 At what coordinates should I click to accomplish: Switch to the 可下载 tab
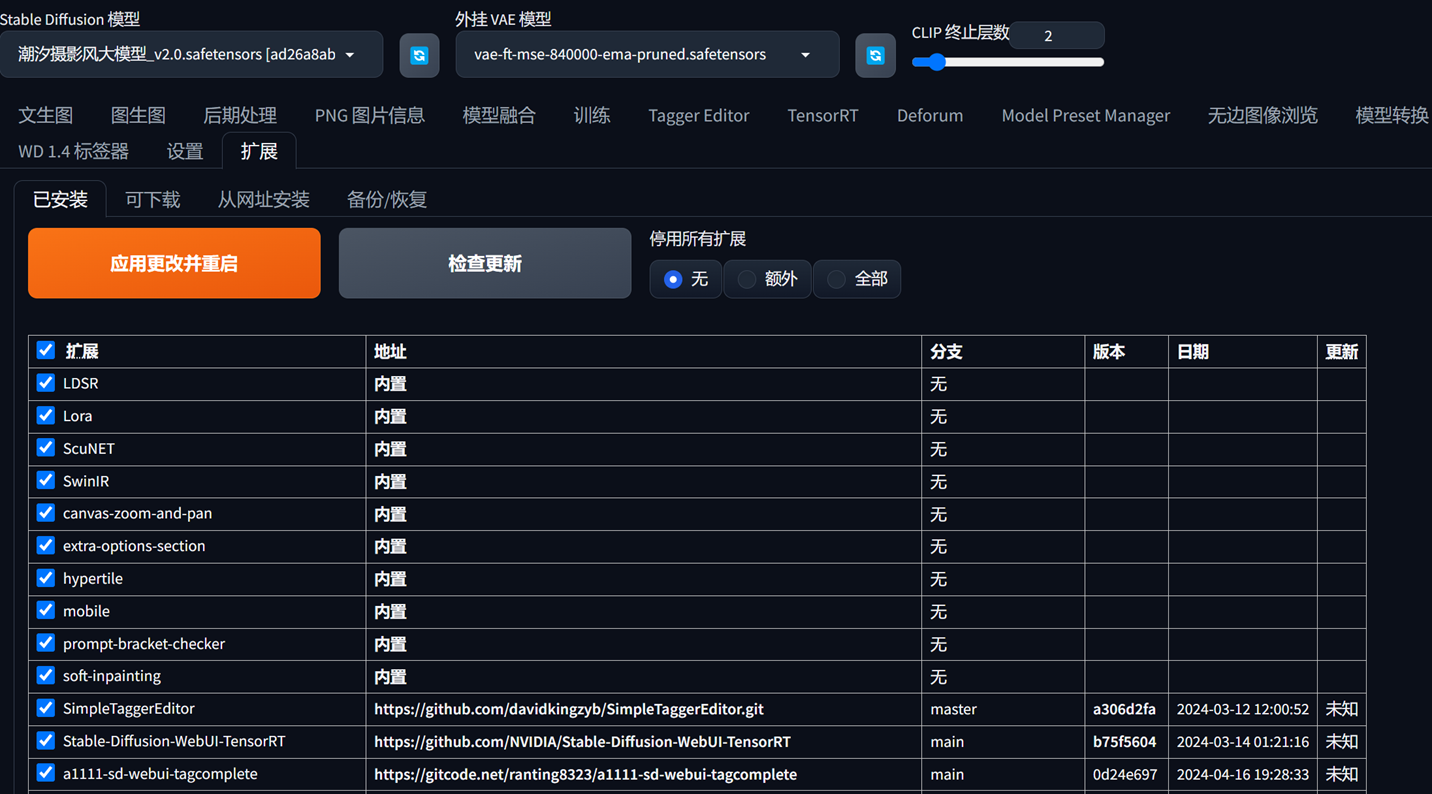pos(152,199)
